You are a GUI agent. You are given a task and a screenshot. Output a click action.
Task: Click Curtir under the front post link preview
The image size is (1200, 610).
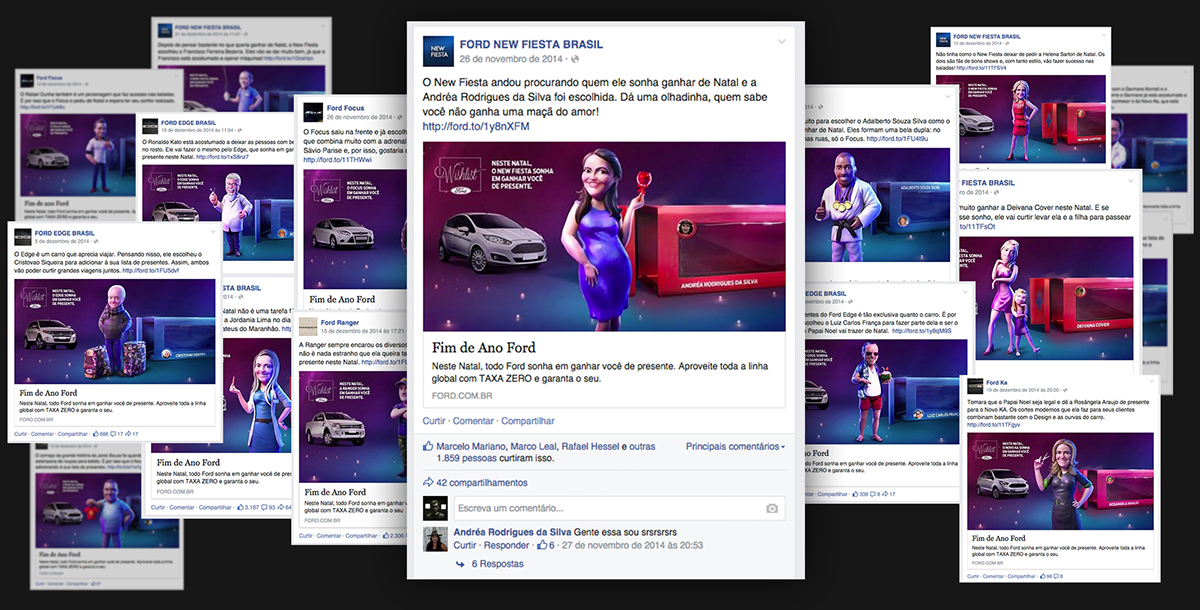coord(434,421)
